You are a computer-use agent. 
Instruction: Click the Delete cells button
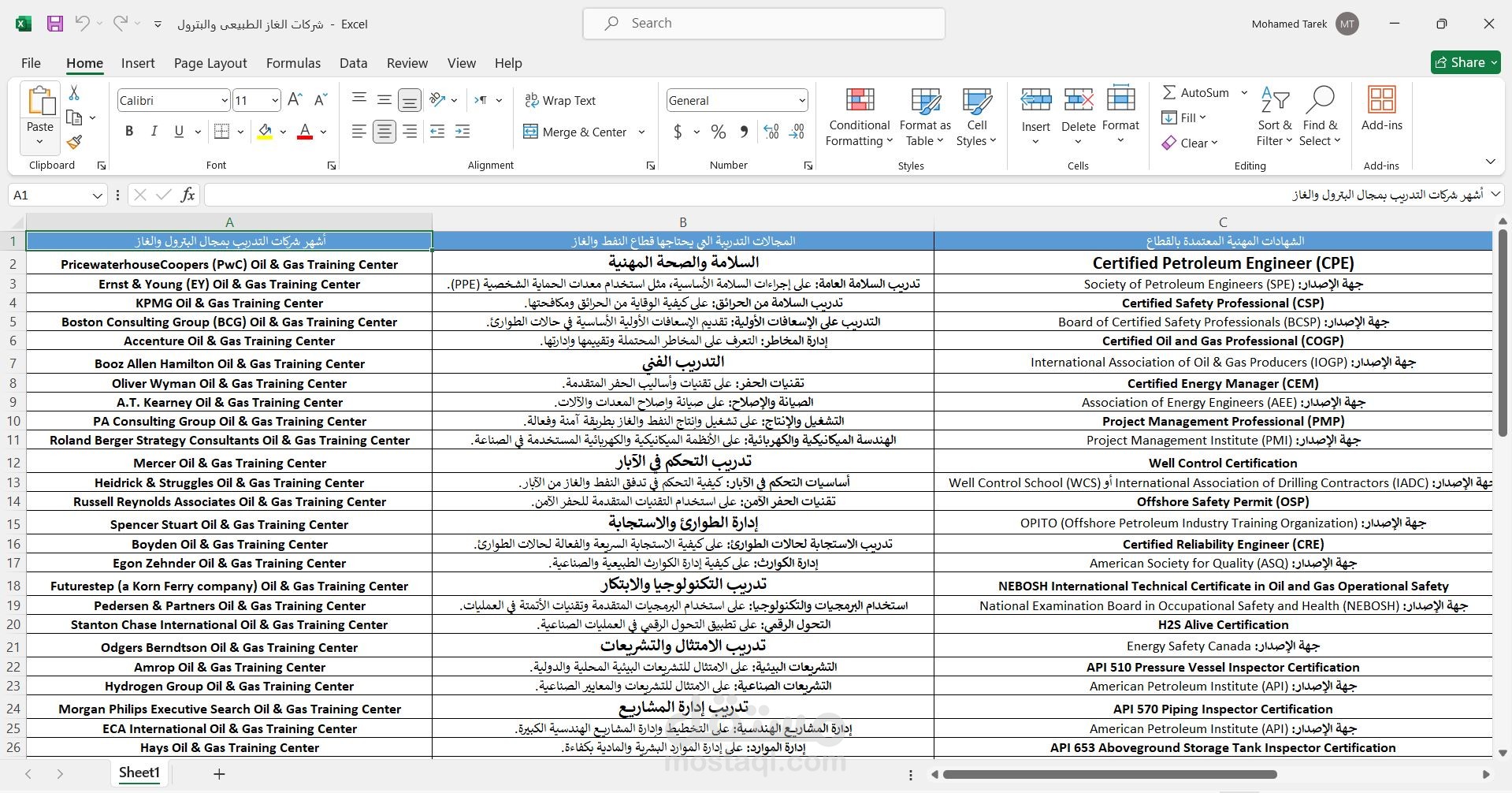pyautogui.click(x=1078, y=117)
